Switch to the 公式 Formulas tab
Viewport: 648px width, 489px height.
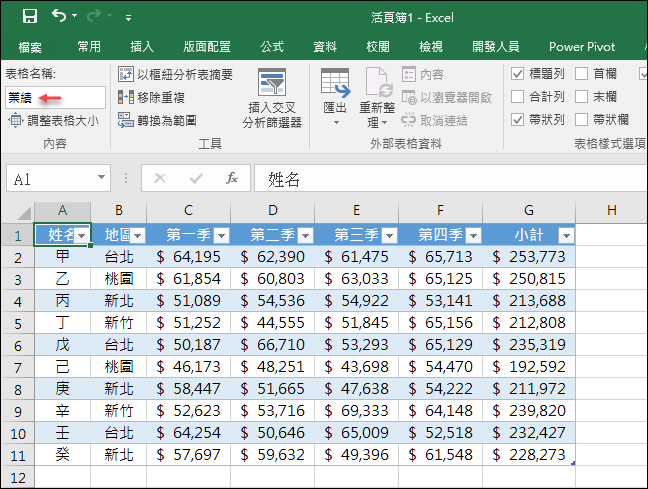[272, 47]
